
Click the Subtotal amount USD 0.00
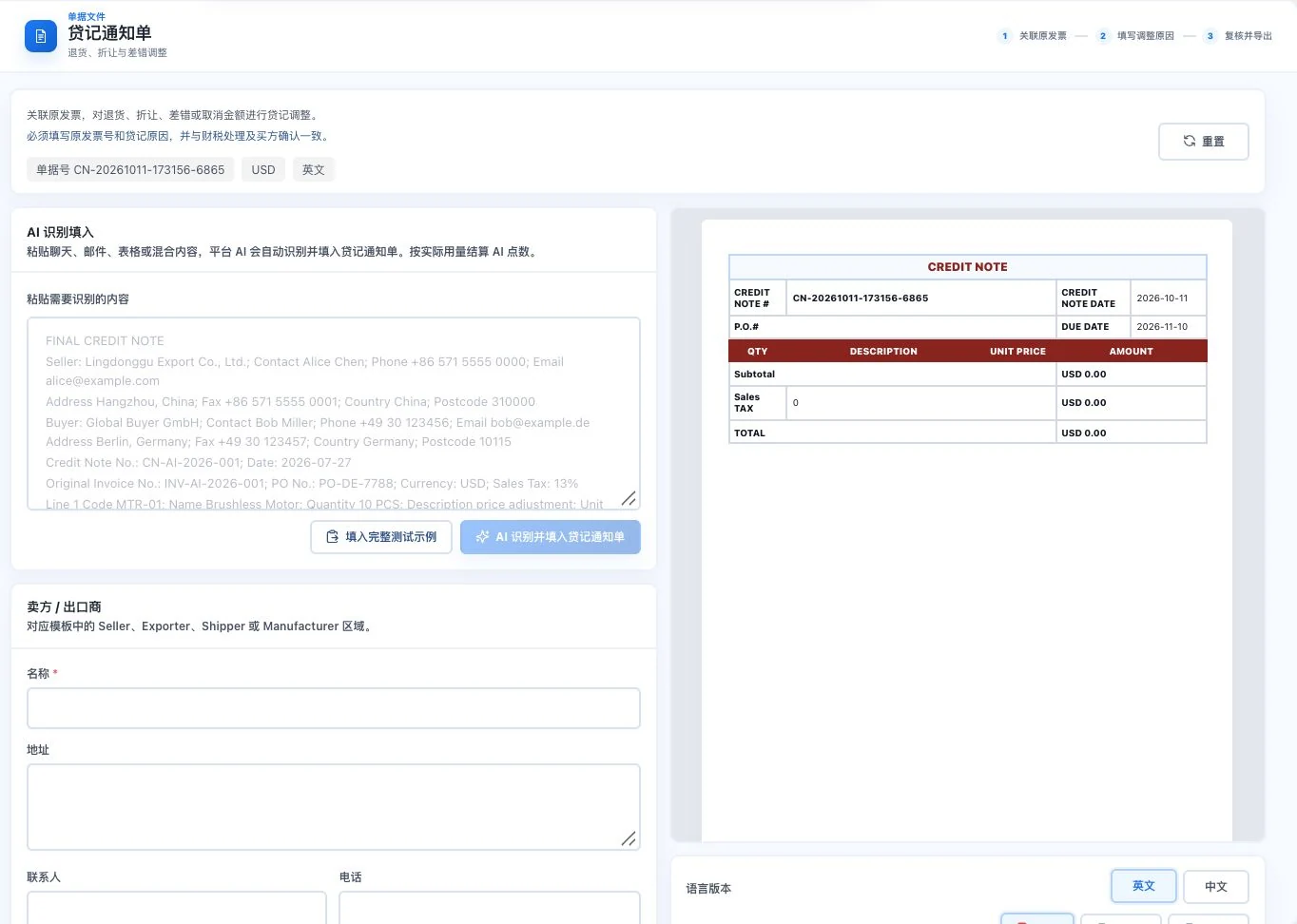1084,375
